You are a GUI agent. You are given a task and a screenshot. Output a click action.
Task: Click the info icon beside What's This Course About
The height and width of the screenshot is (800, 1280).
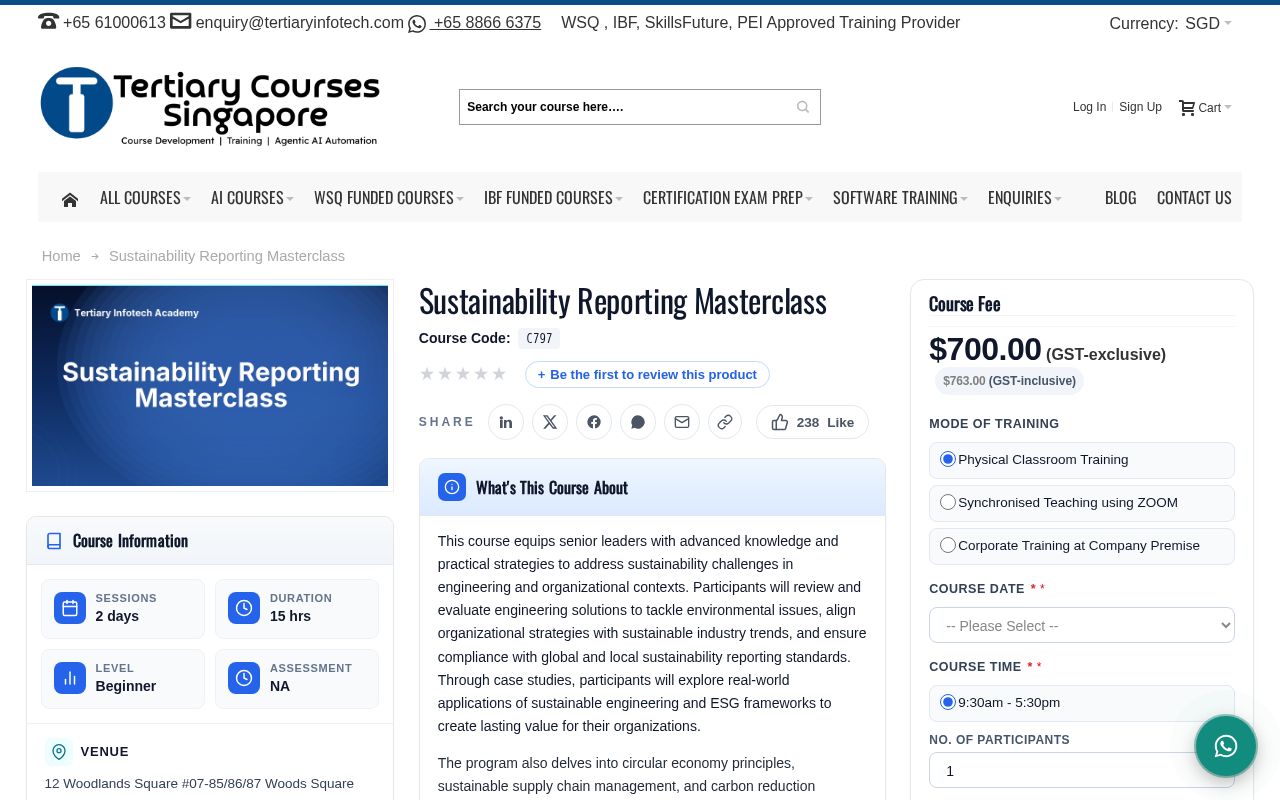pyautogui.click(x=452, y=487)
